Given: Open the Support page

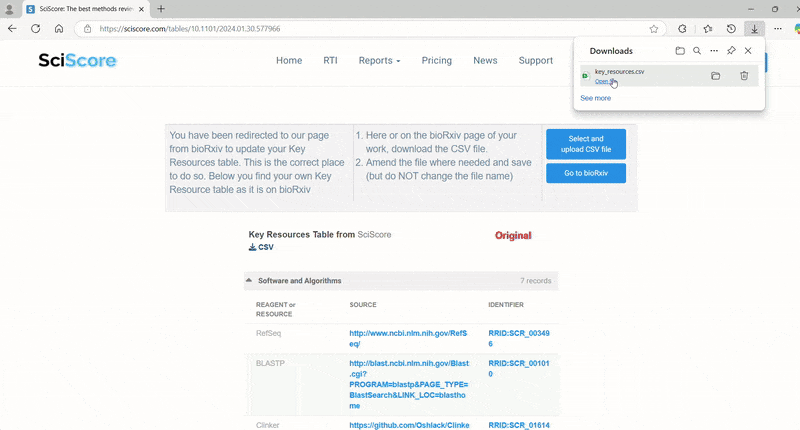Looking at the screenshot, I should point(536,60).
